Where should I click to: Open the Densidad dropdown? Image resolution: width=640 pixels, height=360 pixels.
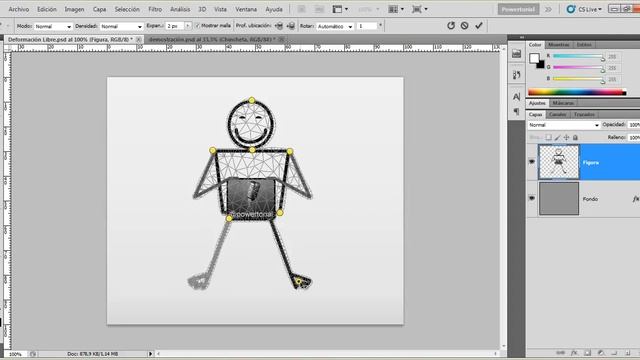pyautogui.click(x=122, y=27)
